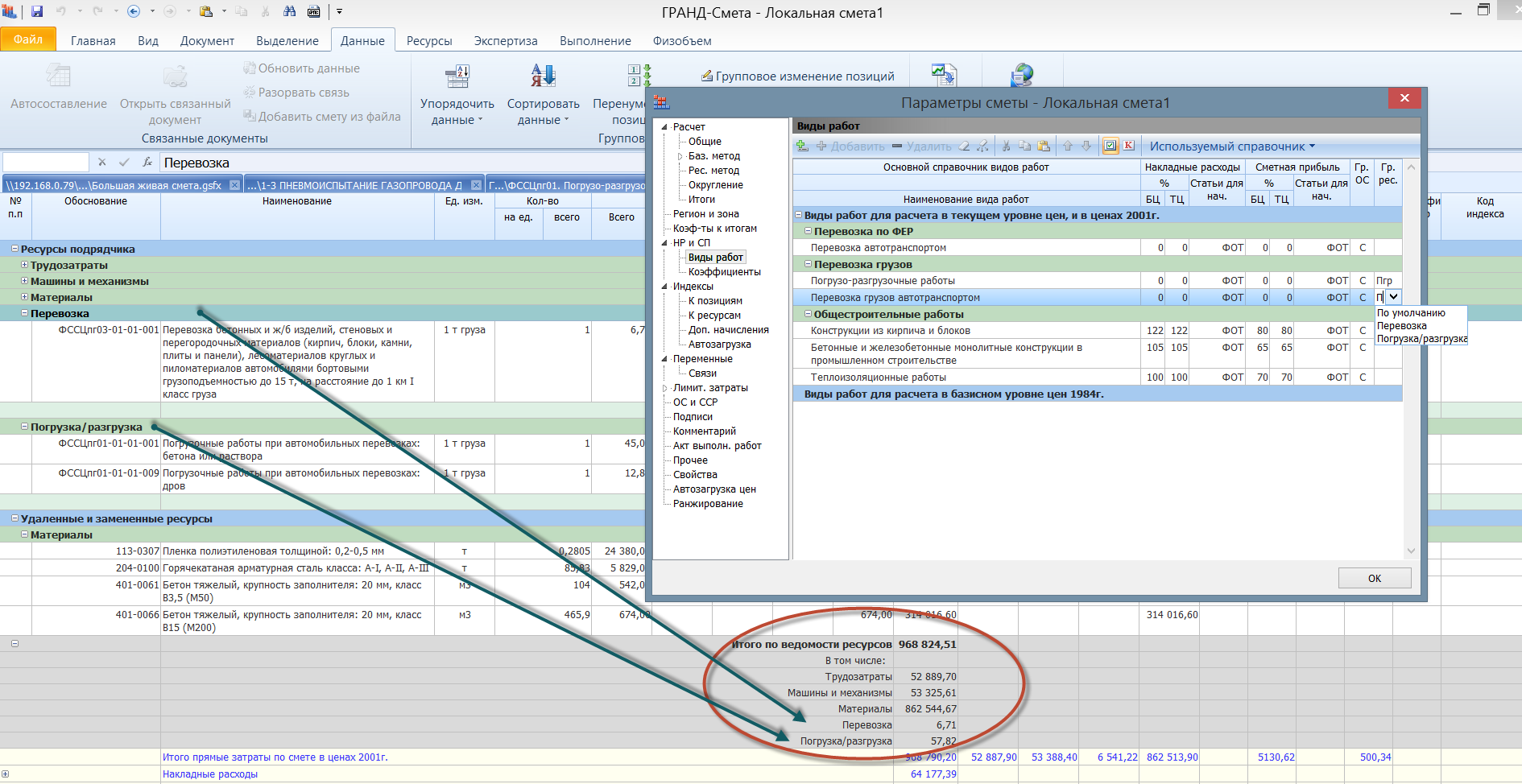Viewport: 1522px width, 784px height.
Task: Click the fx formula icon
Action: pos(147,162)
